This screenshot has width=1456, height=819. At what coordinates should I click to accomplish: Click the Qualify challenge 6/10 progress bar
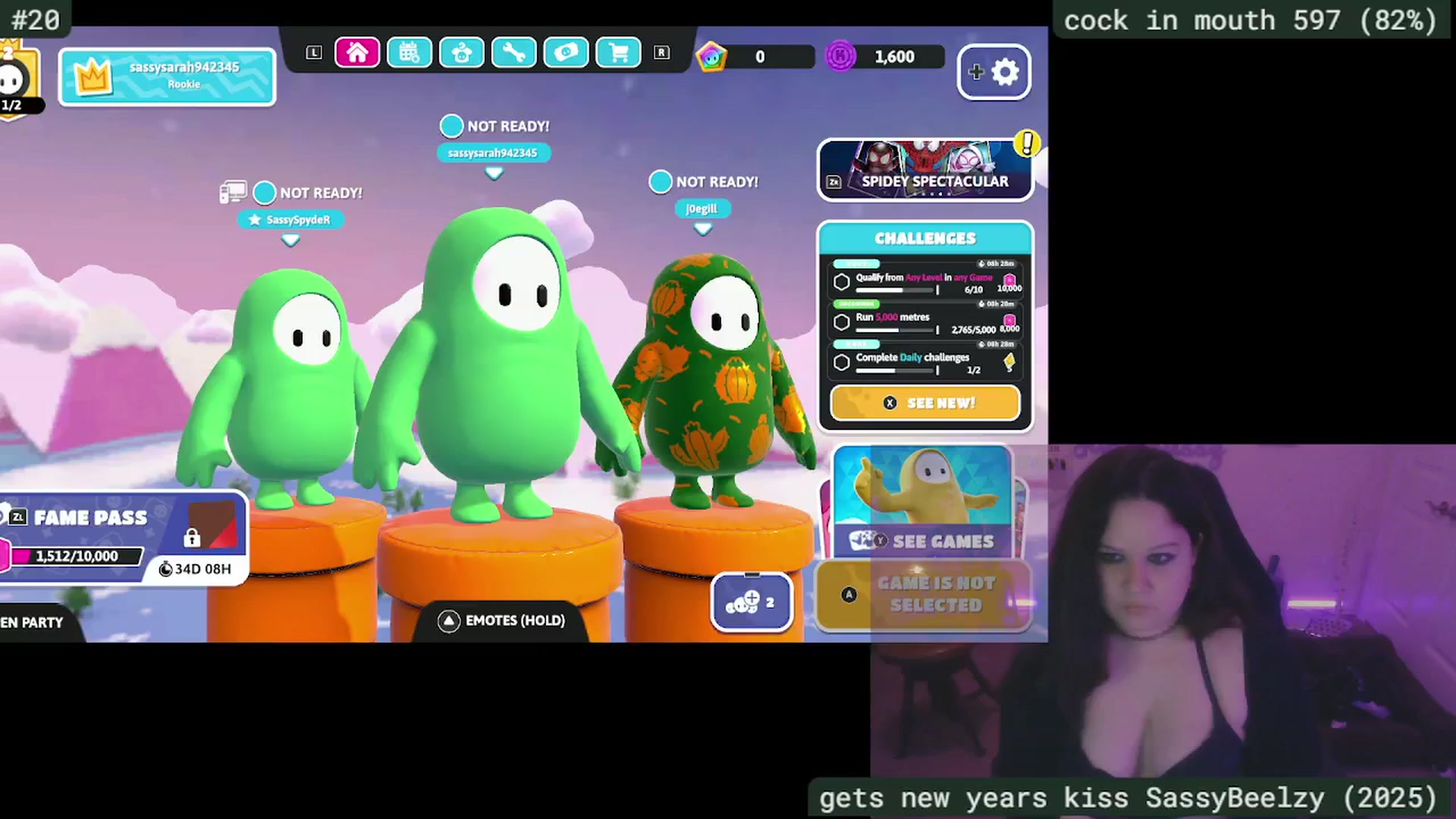[897, 290]
